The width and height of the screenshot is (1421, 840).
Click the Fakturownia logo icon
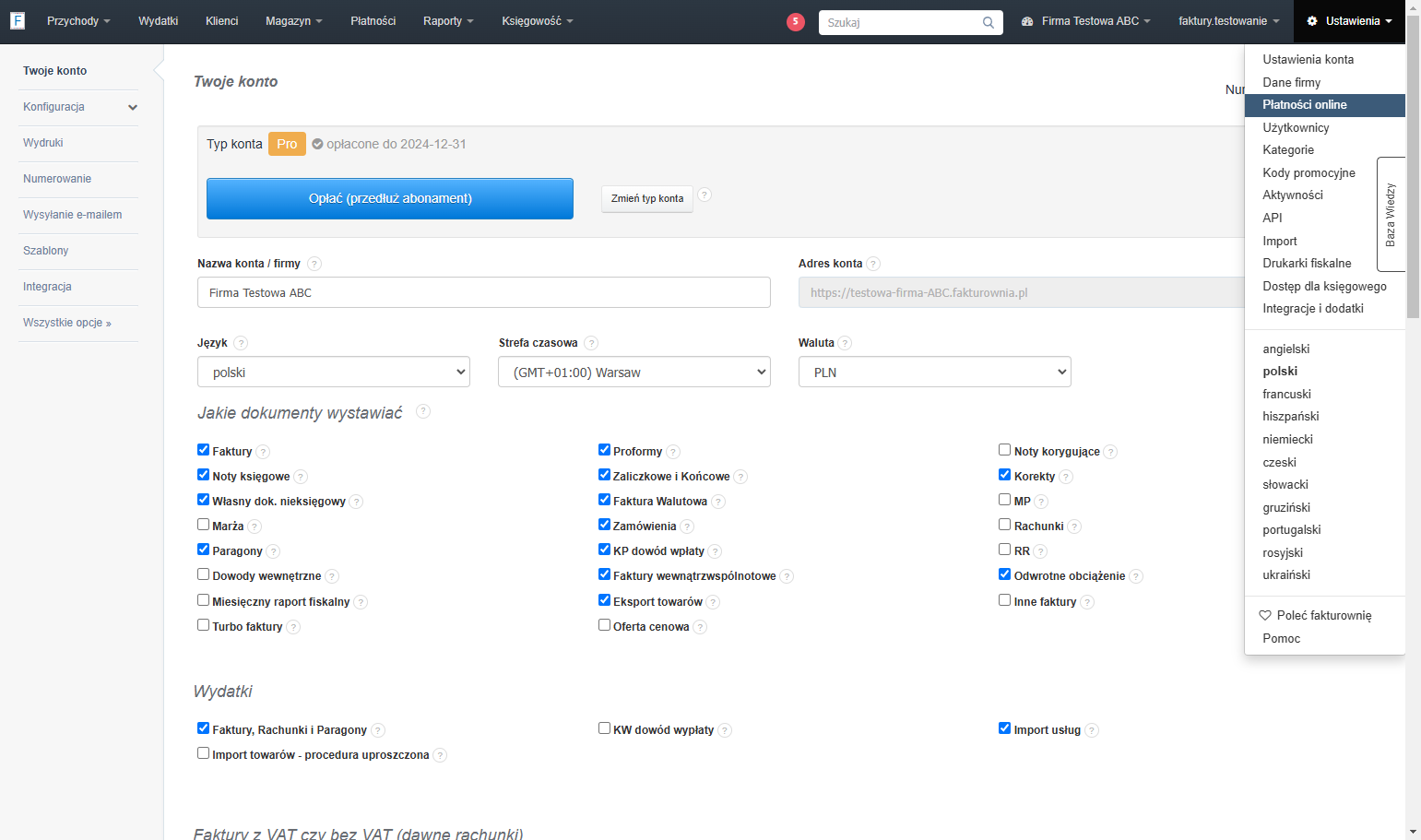(17, 20)
